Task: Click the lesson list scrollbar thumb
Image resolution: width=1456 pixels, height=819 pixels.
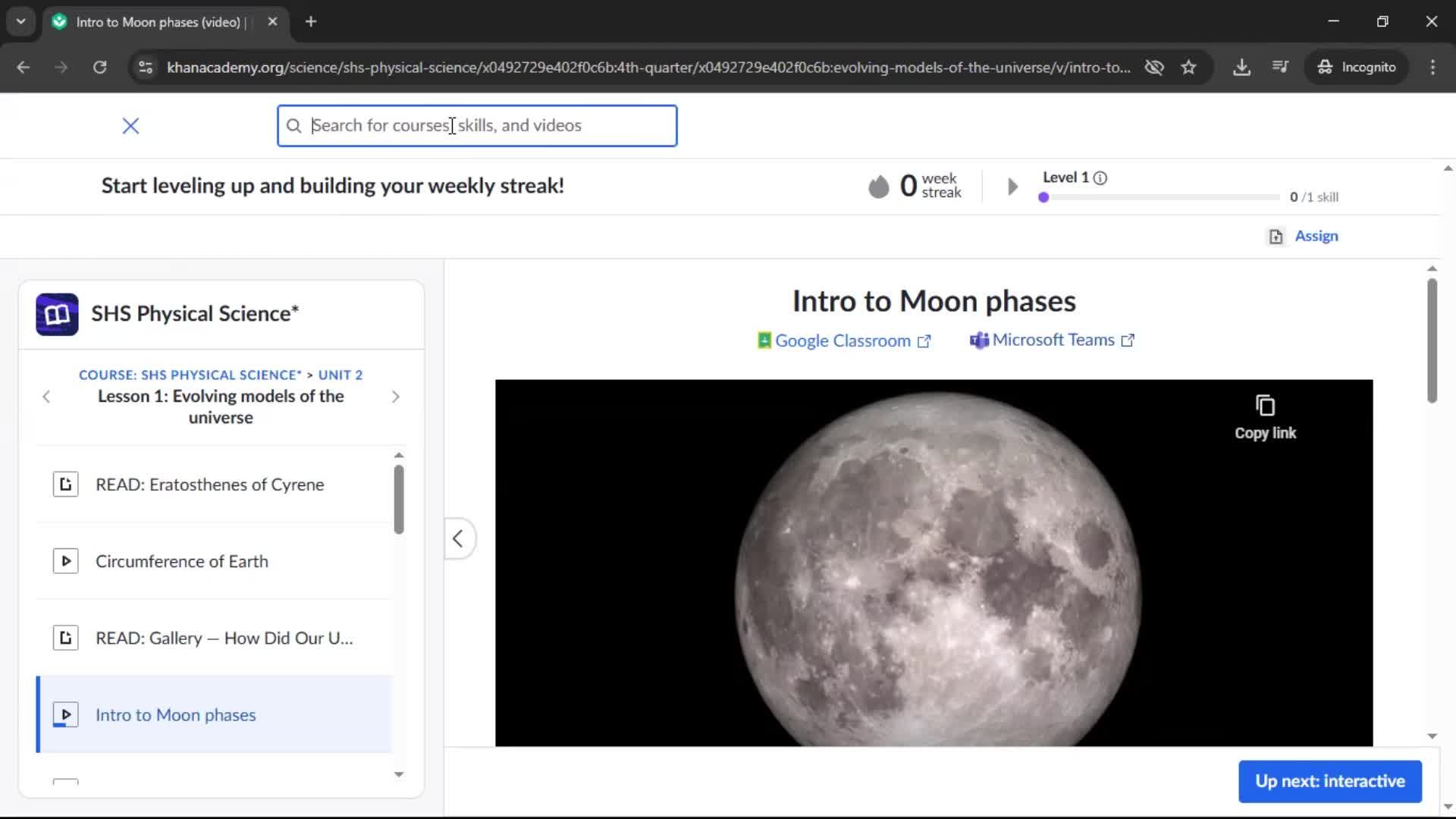Action: 399,499
